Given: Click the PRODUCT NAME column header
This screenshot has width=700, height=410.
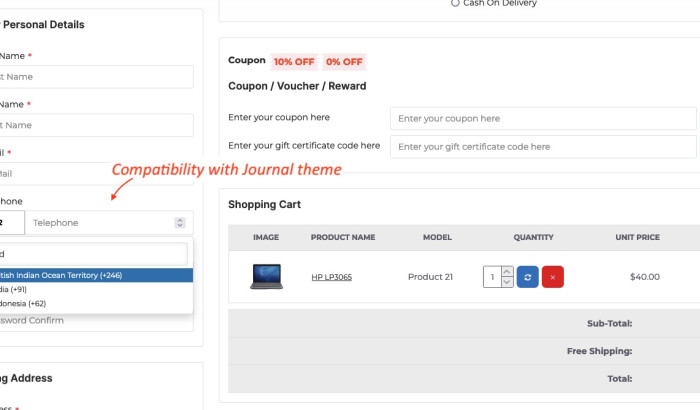Looking at the screenshot, I should (x=343, y=237).
